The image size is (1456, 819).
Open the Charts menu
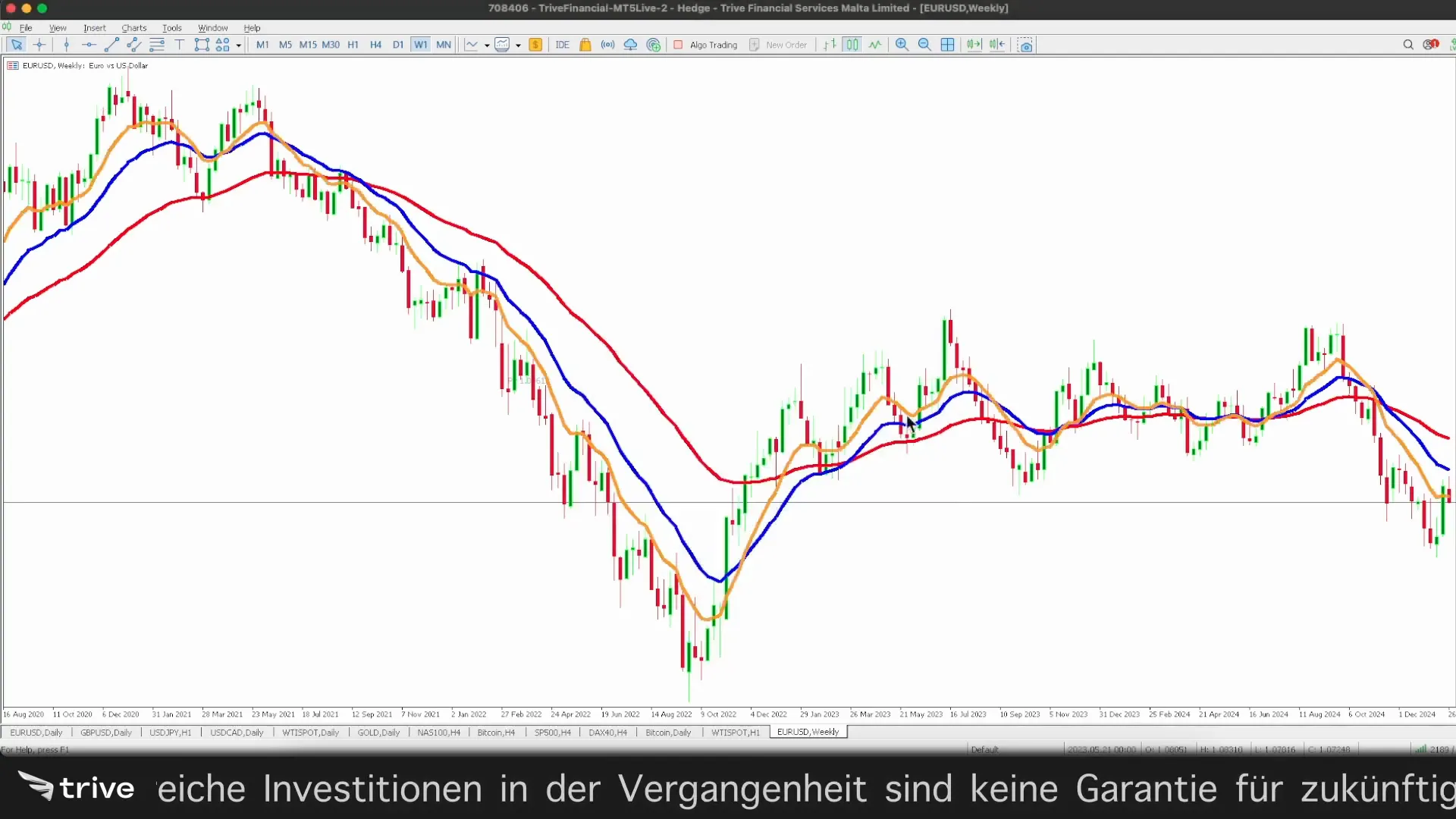[x=134, y=28]
